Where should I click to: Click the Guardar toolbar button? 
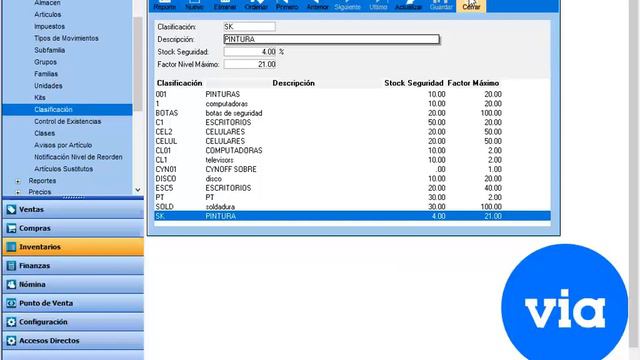coord(441,6)
